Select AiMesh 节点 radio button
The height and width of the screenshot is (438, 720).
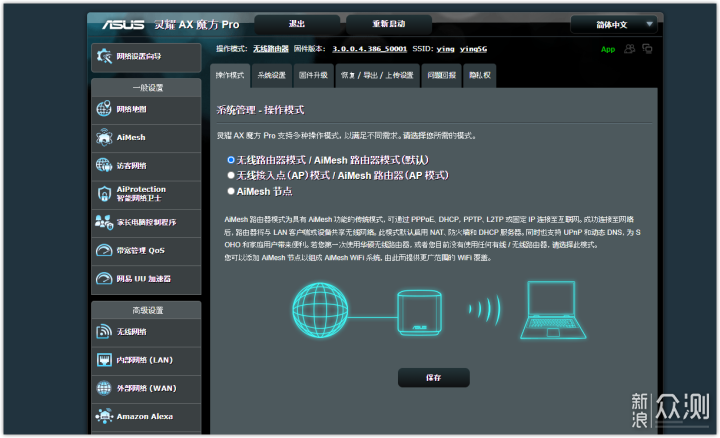coord(231,191)
